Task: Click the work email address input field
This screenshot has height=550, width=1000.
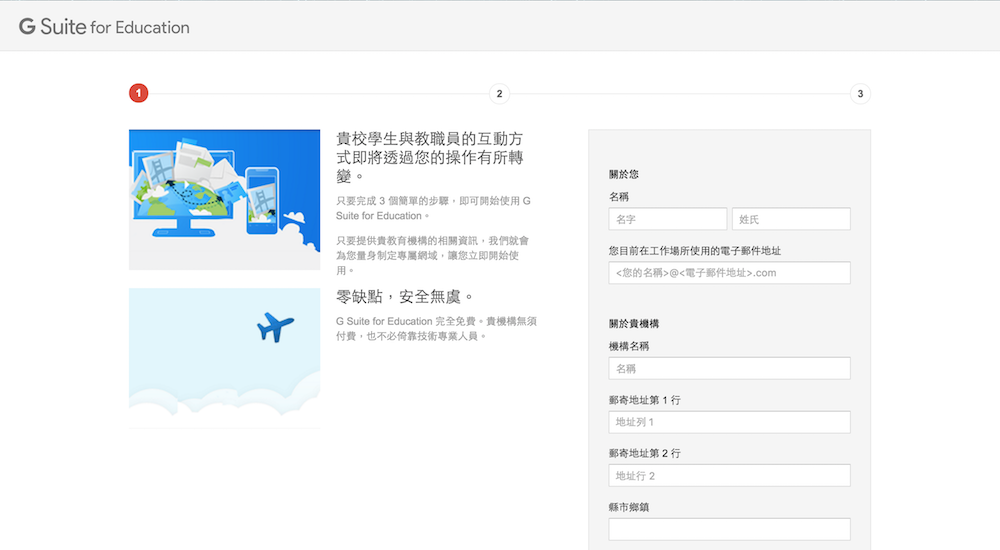Action: tap(729, 273)
